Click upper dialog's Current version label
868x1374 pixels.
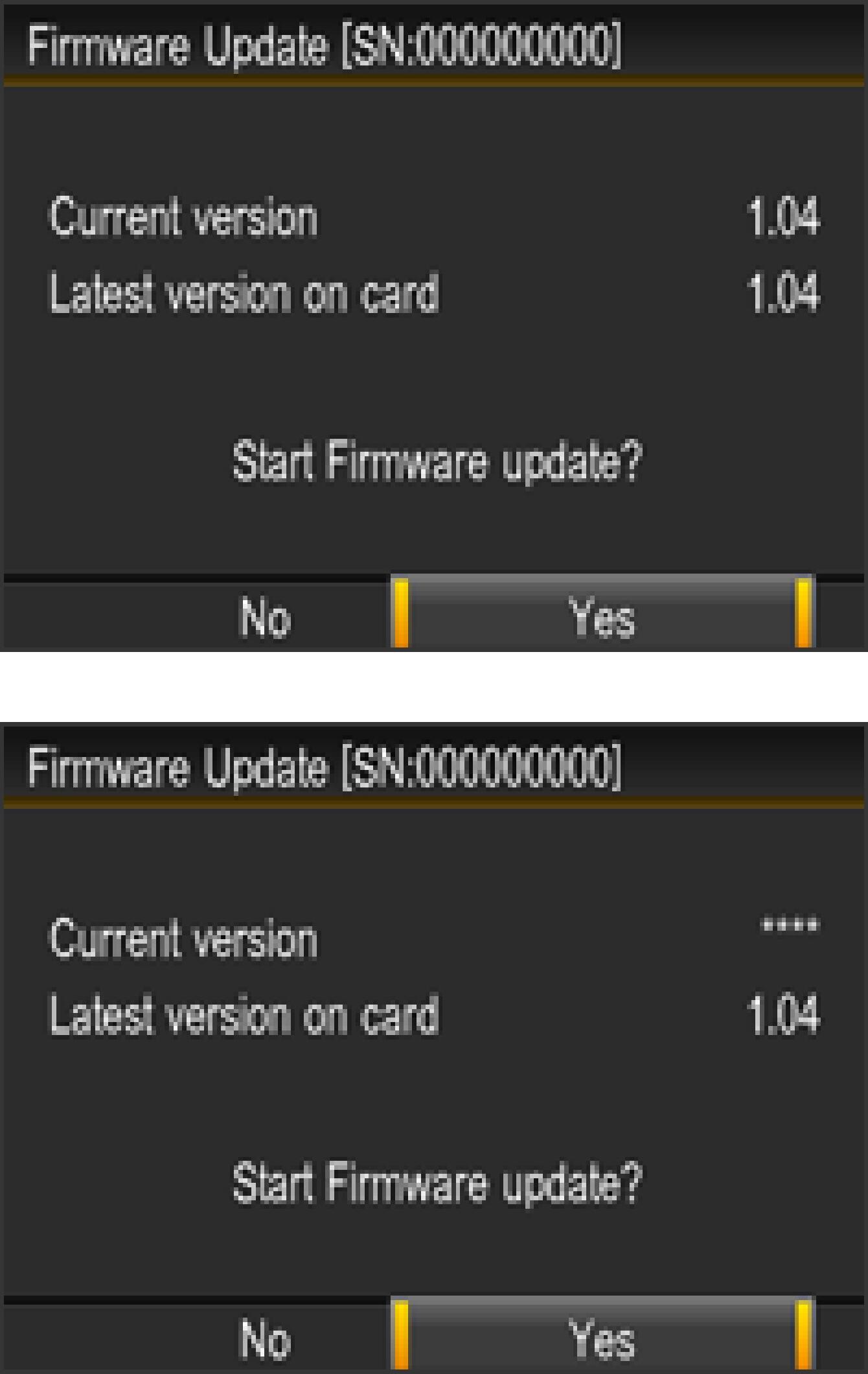(x=183, y=217)
